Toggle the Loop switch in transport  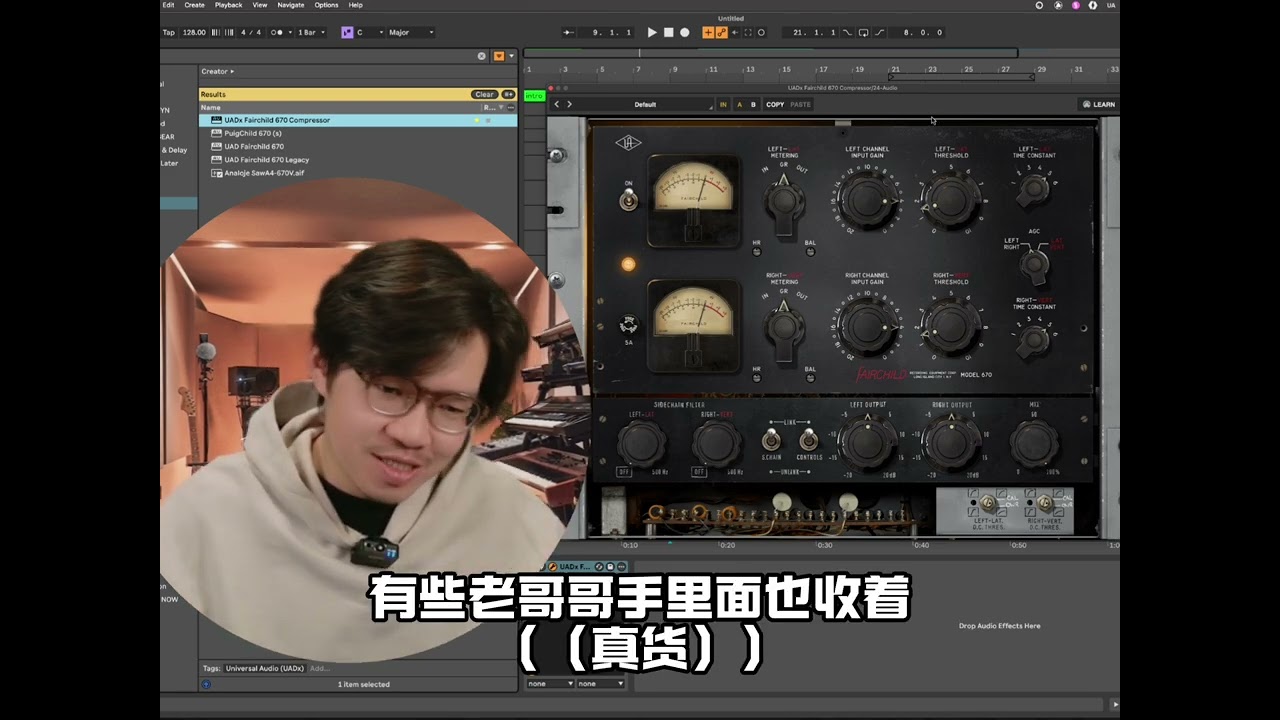(863, 32)
